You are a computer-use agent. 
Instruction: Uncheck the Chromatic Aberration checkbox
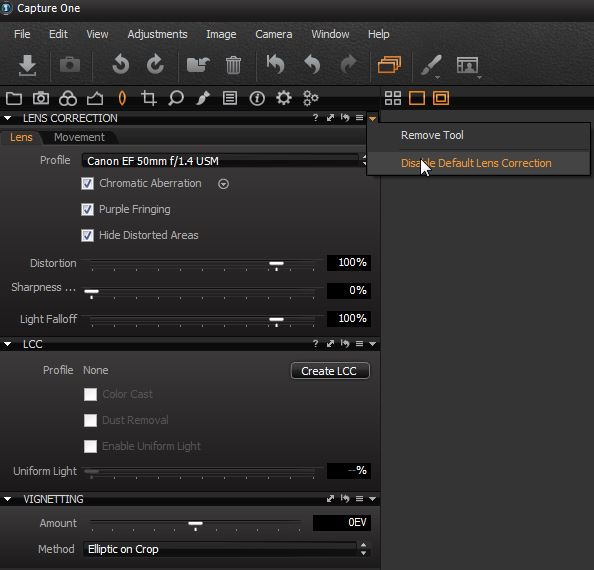88,184
